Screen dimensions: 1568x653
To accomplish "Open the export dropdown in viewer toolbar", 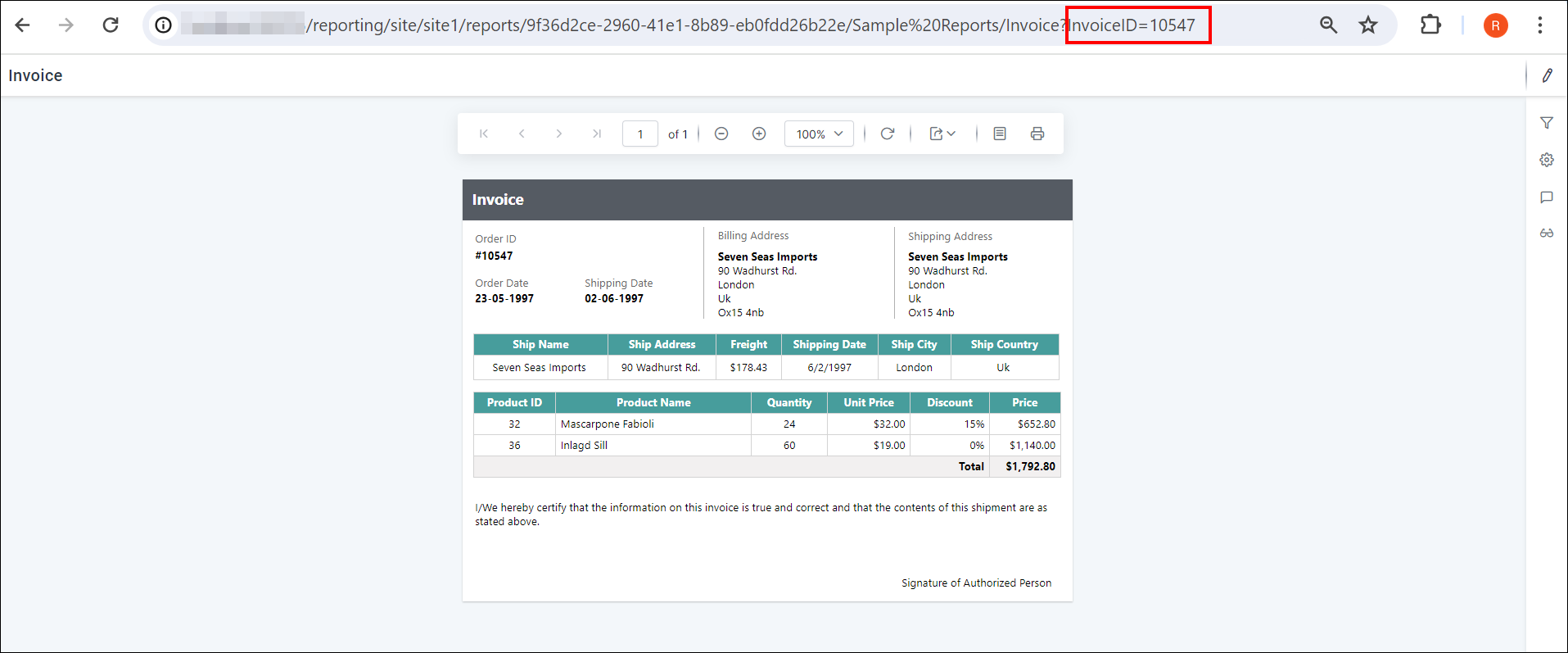I will [x=942, y=134].
